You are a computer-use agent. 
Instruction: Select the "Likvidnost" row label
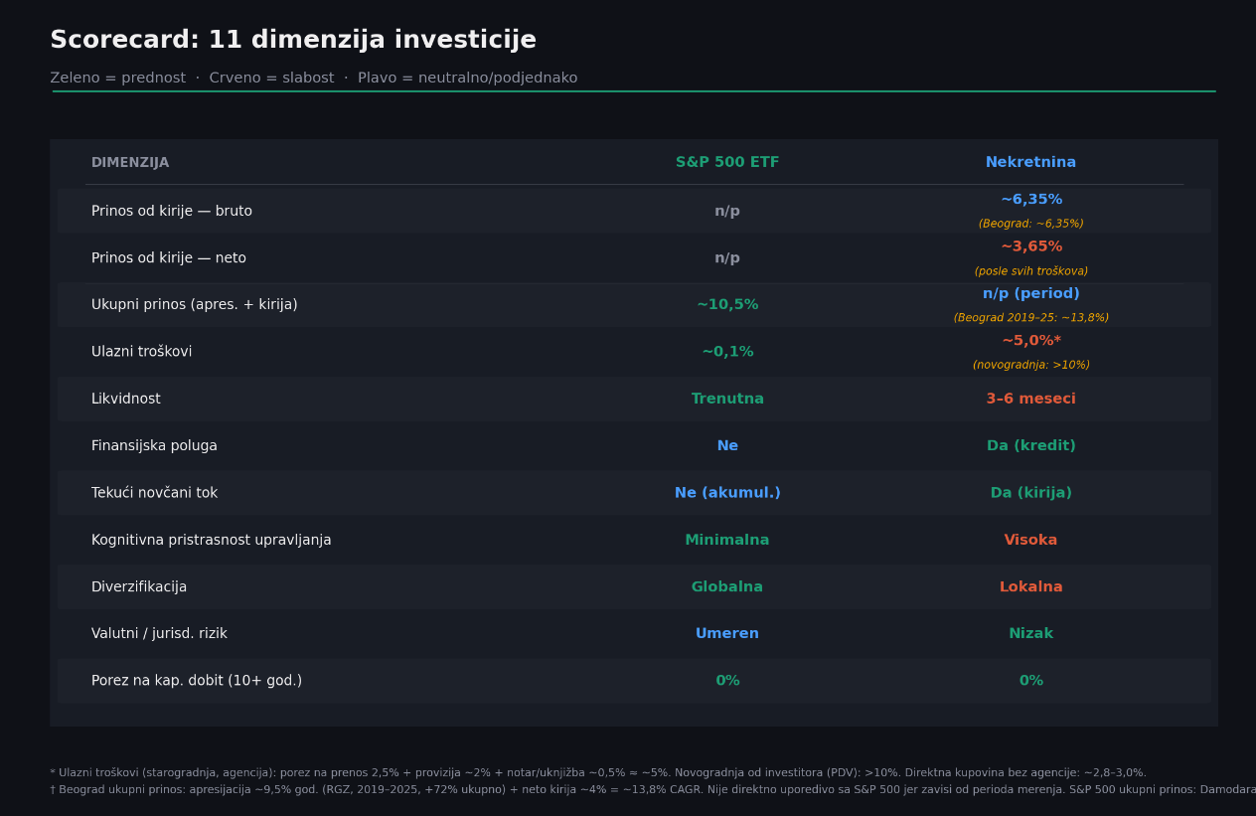pyautogui.click(x=126, y=399)
